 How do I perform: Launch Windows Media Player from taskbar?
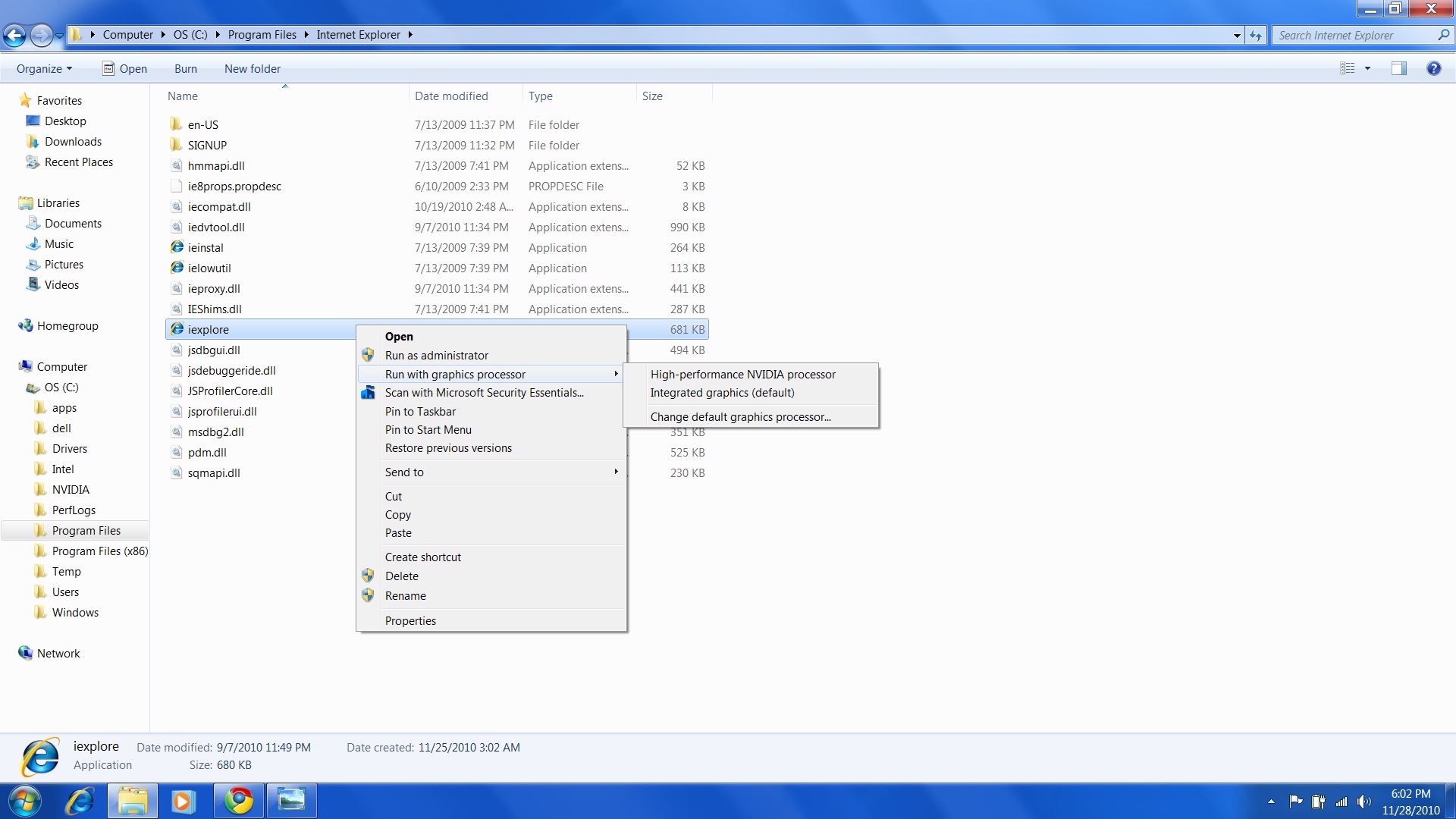click(x=183, y=801)
